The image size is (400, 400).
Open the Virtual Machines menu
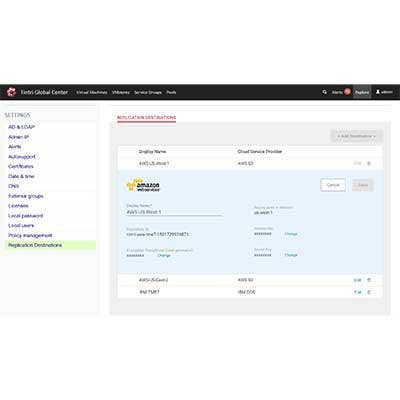coord(92,92)
